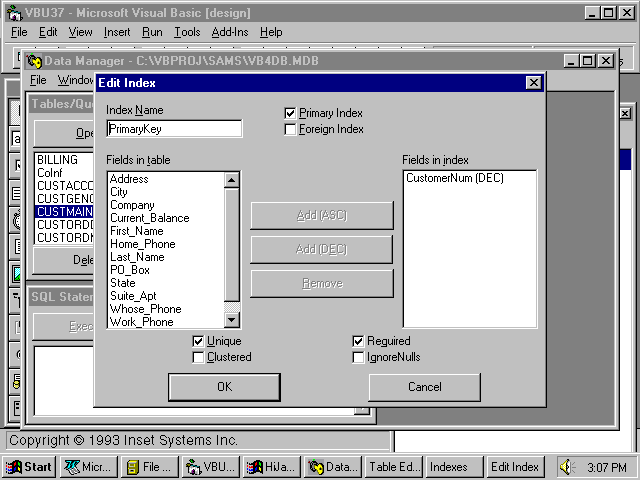Click the taskbar speaker volume icon
This screenshot has height=480, width=640.
click(x=567, y=467)
